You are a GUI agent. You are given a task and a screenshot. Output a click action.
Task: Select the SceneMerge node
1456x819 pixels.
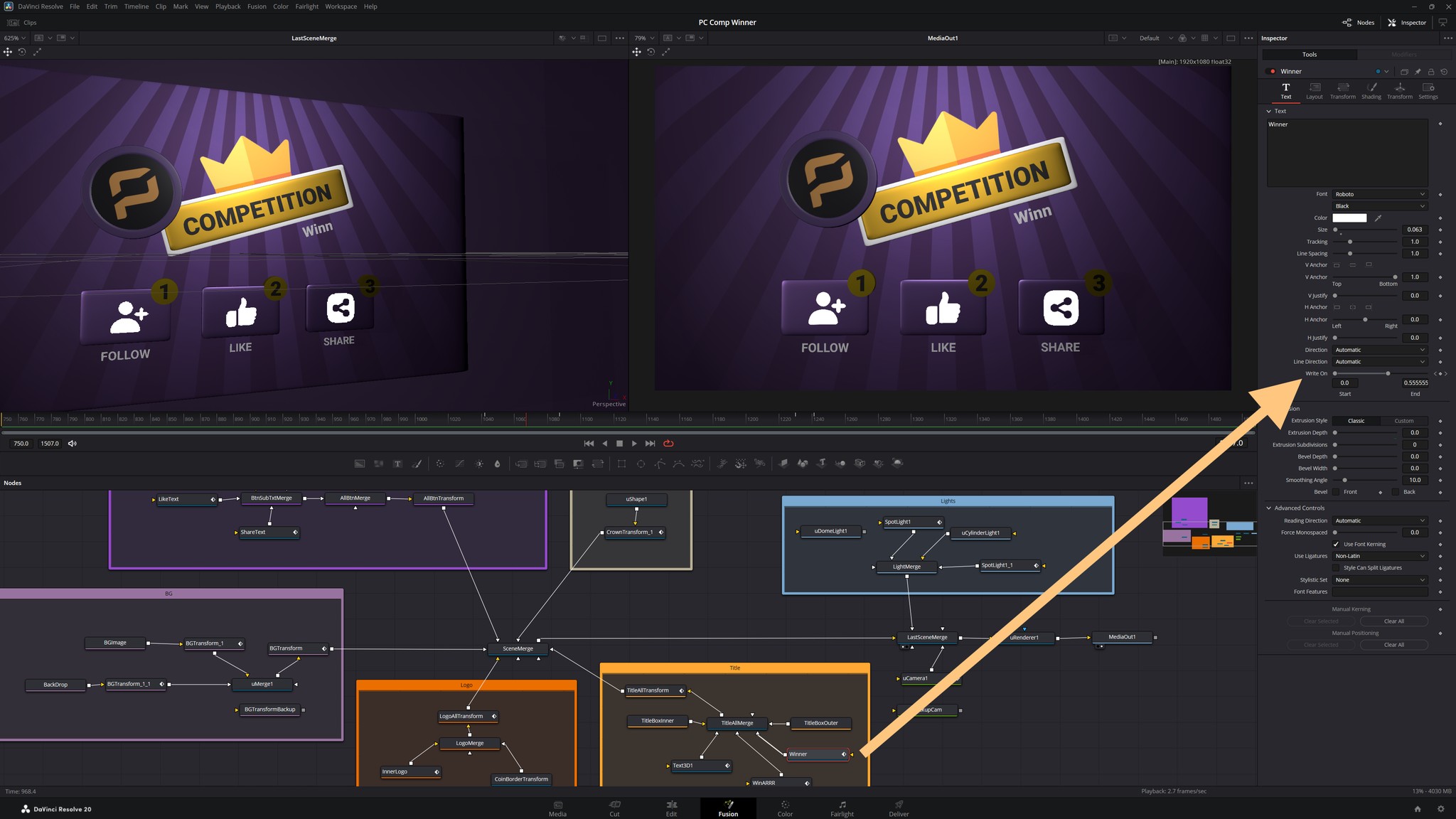(x=518, y=649)
